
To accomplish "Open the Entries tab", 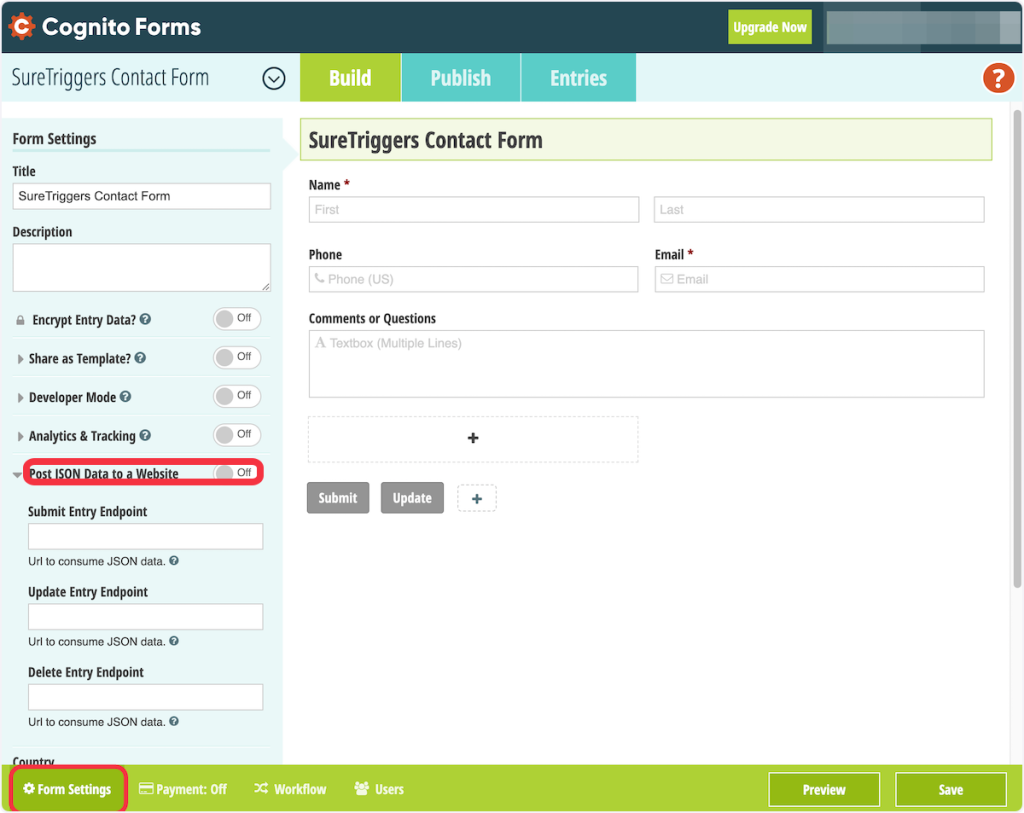I will [578, 78].
